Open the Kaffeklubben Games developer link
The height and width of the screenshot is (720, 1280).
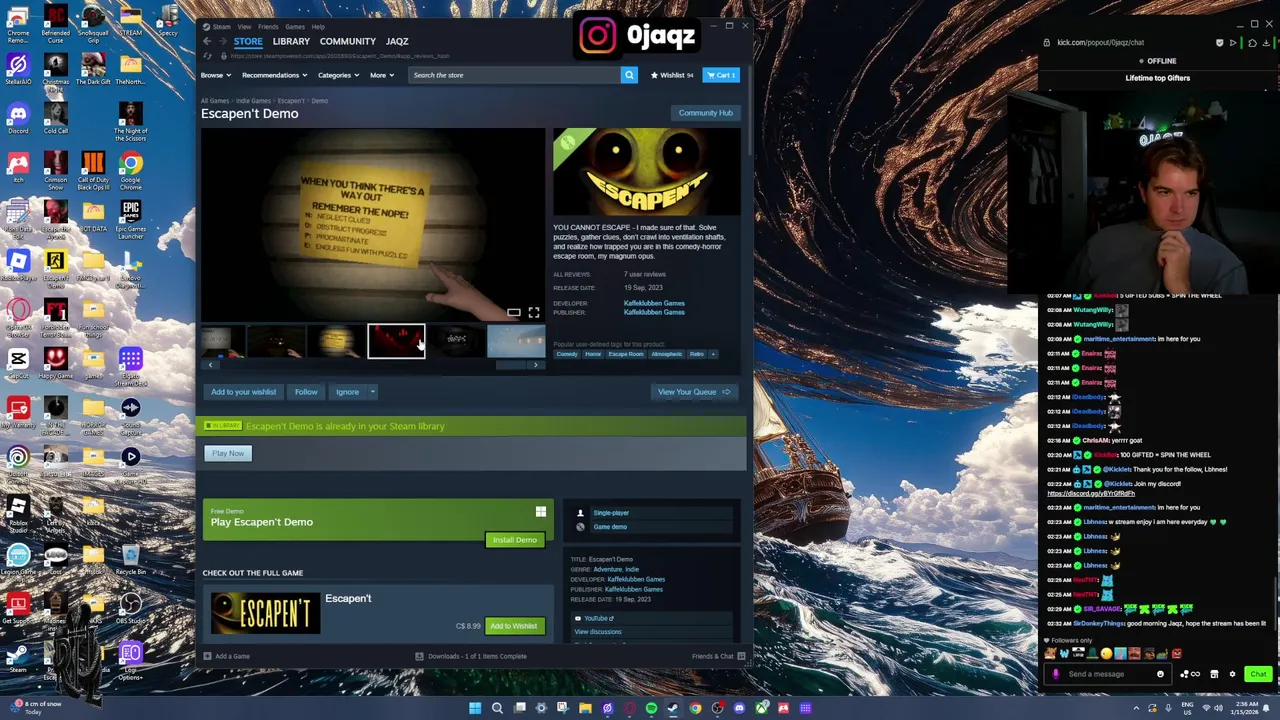pyautogui.click(x=654, y=303)
